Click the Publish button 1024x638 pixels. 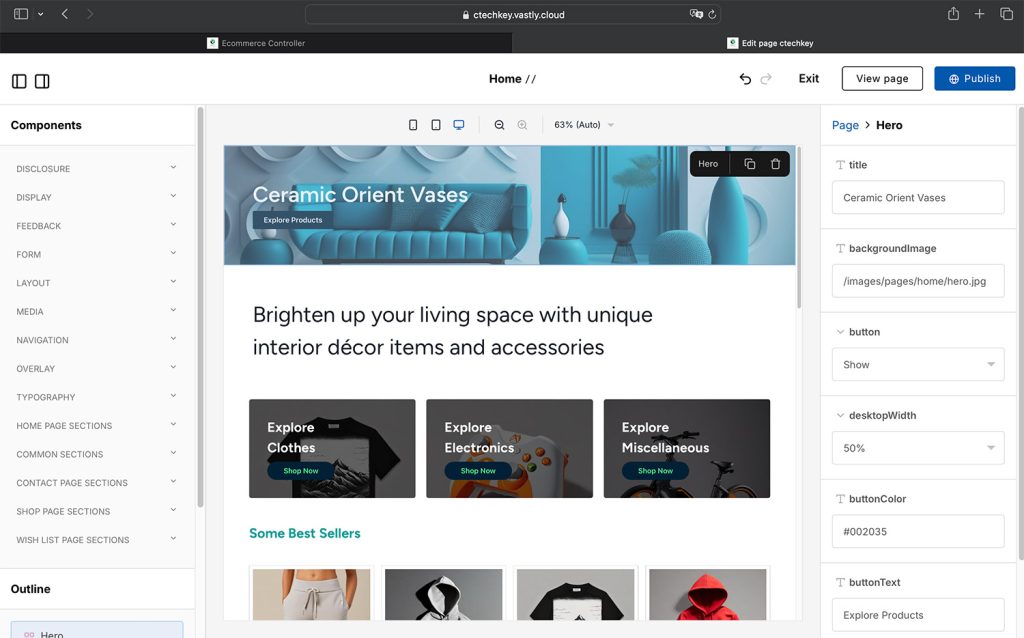pos(974,78)
